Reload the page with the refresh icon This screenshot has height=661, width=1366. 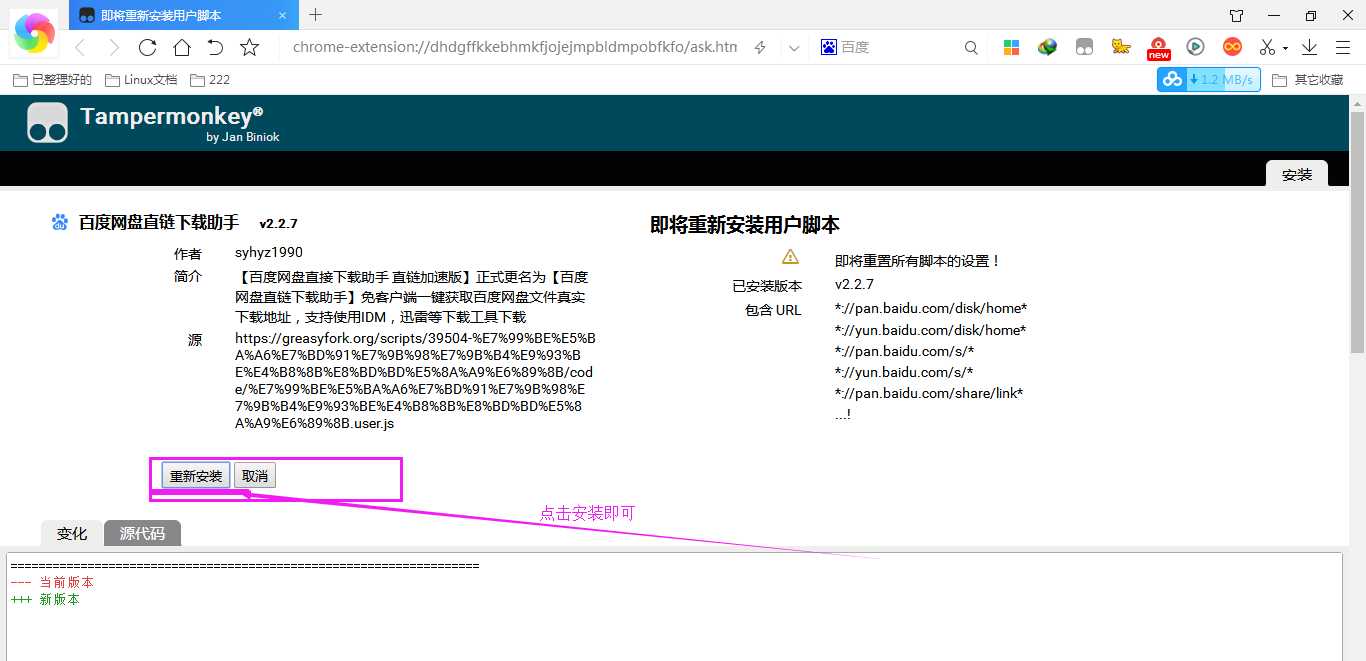point(148,47)
